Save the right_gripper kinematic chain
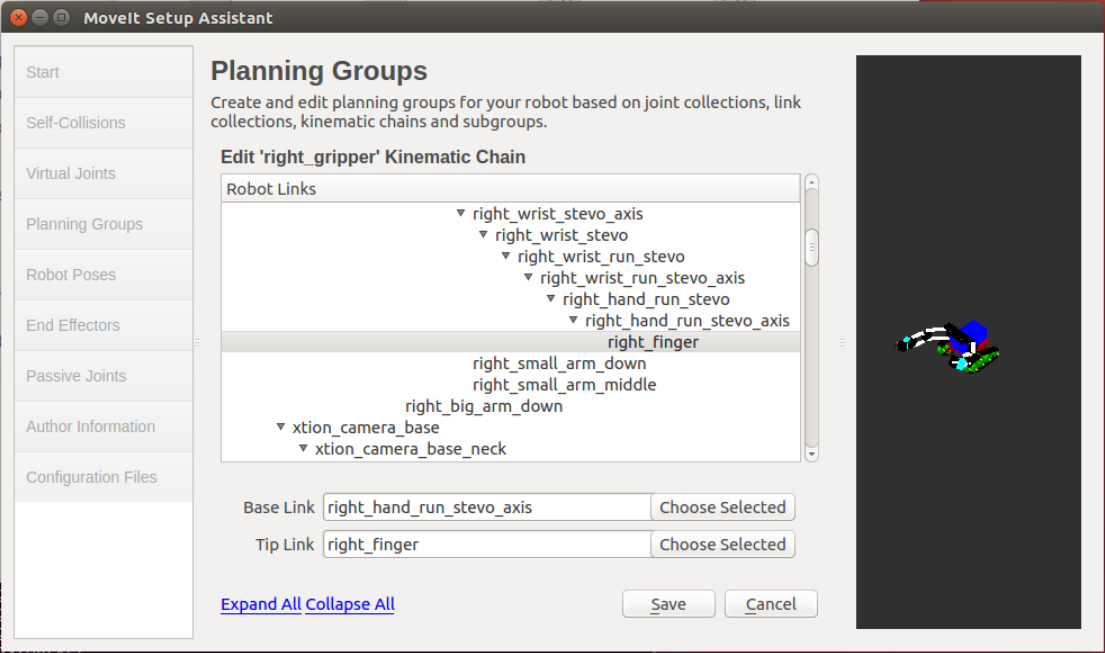1105x653 pixels. coord(668,604)
